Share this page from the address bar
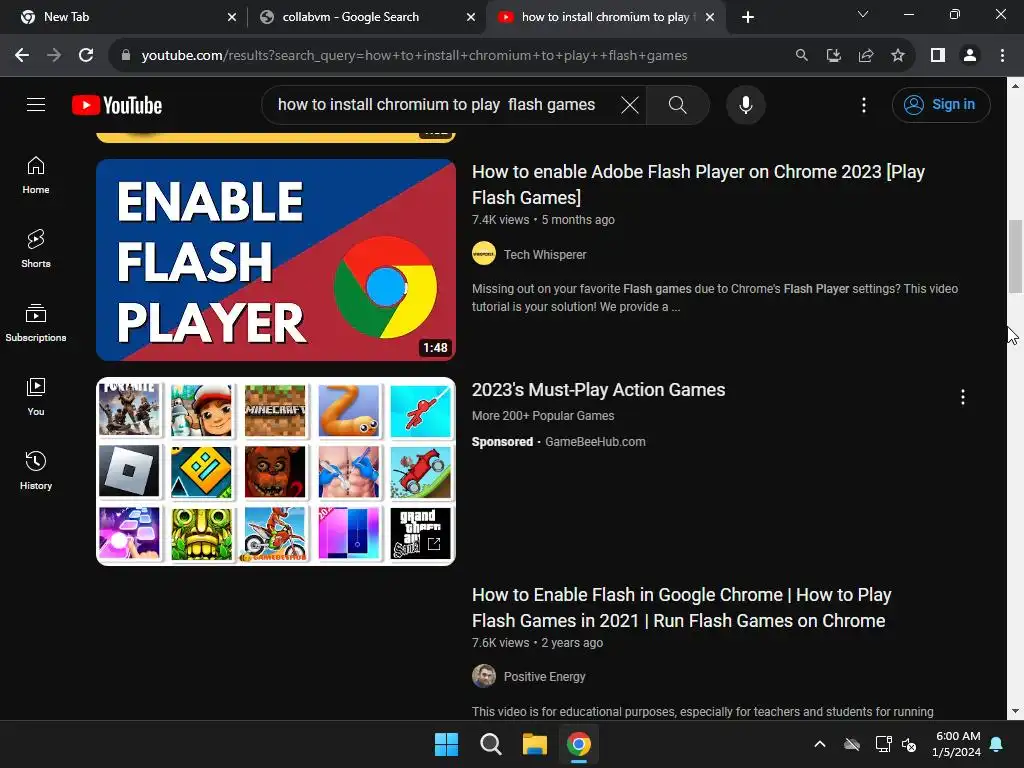 865,56
